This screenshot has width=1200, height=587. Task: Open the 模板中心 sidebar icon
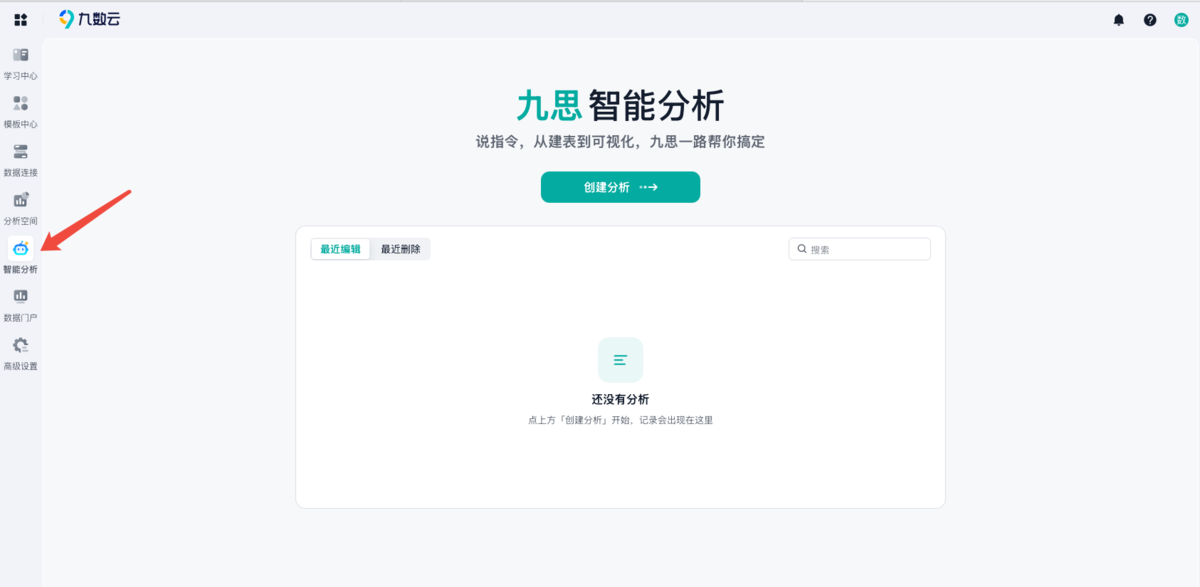tap(20, 103)
